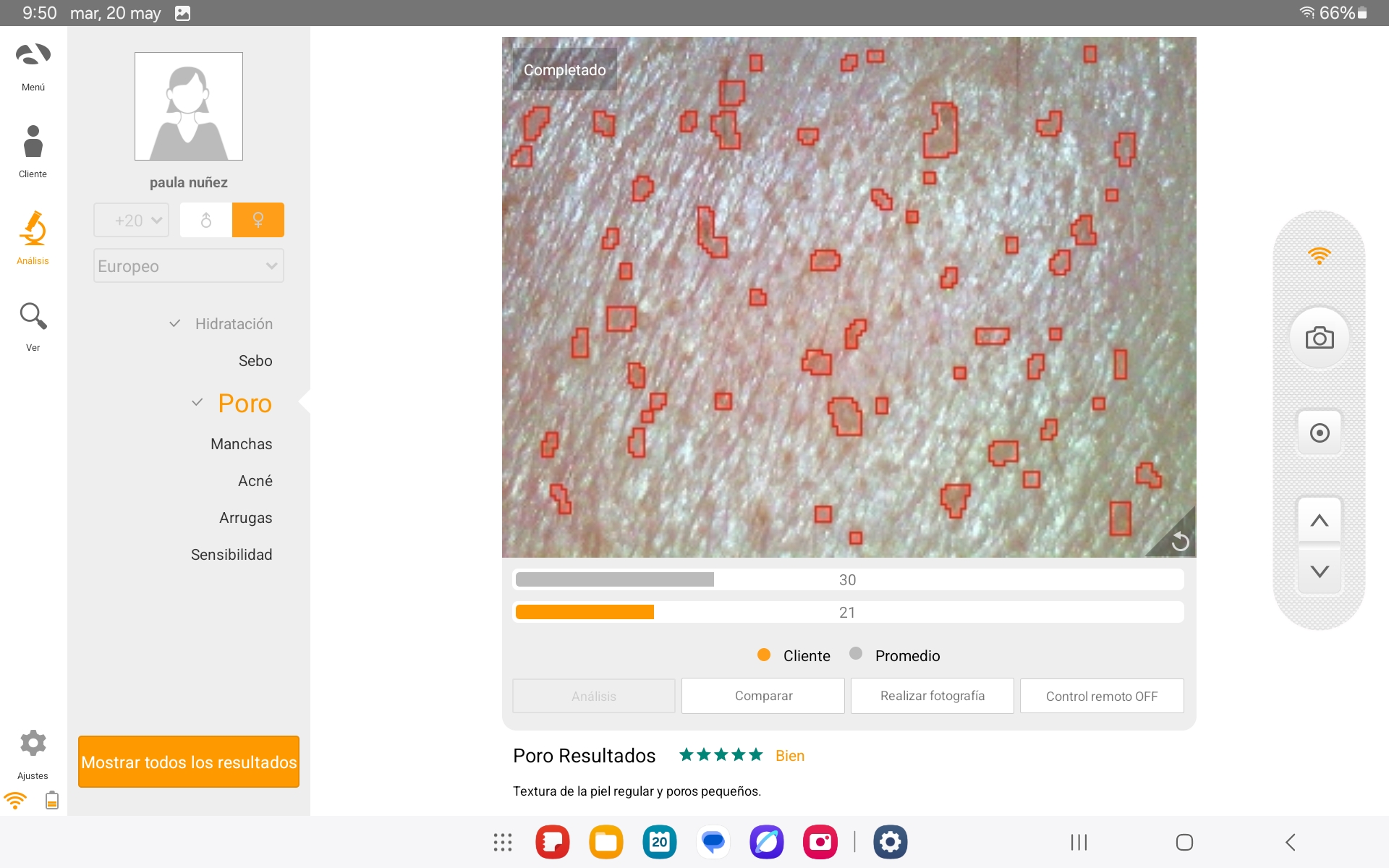Open the messages app in taskbar
Image resolution: width=1389 pixels, height=868 pixels.
click(713, 842)
